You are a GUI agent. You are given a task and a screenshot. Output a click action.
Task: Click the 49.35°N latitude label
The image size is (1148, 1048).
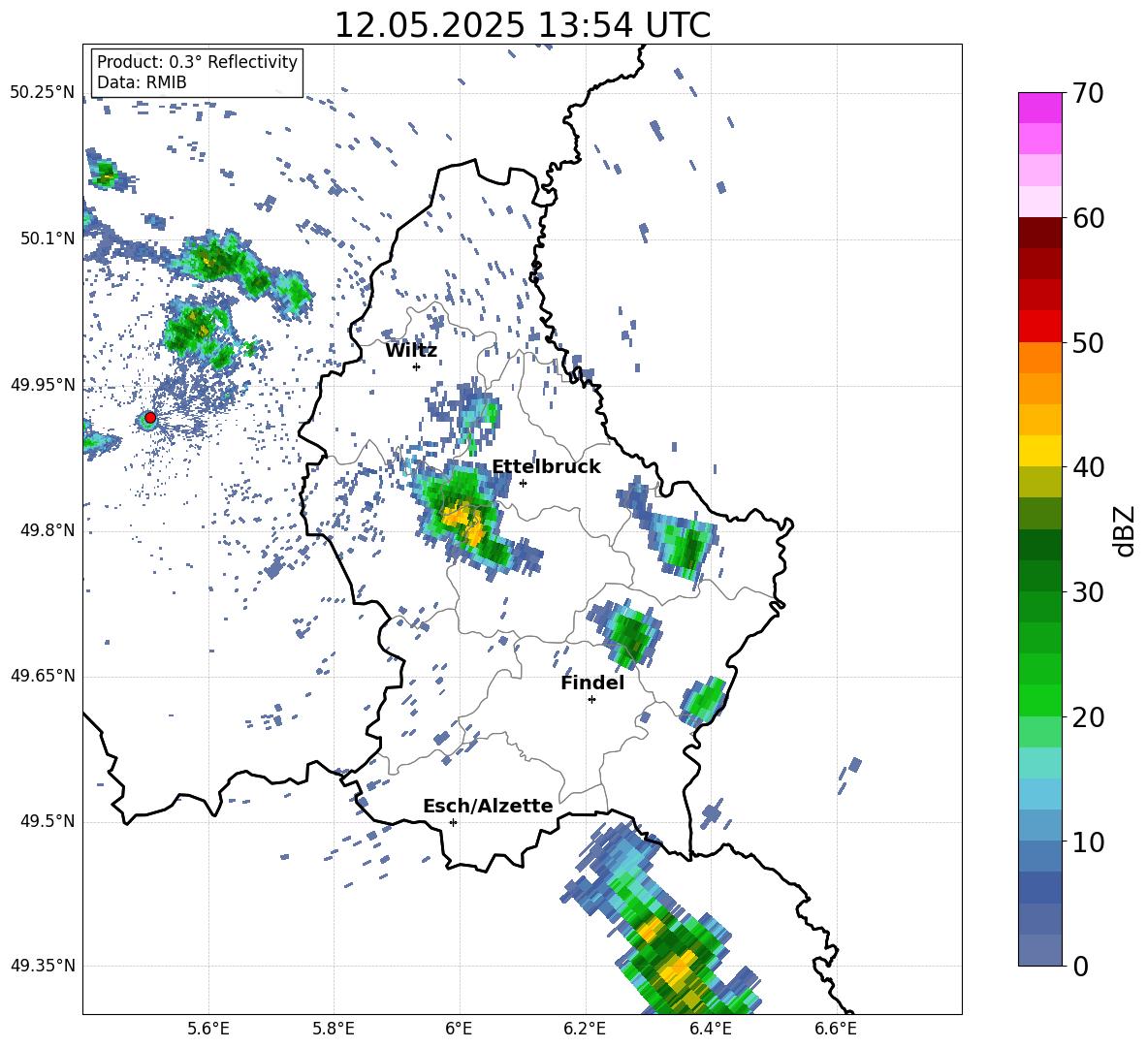coord(43,966)
